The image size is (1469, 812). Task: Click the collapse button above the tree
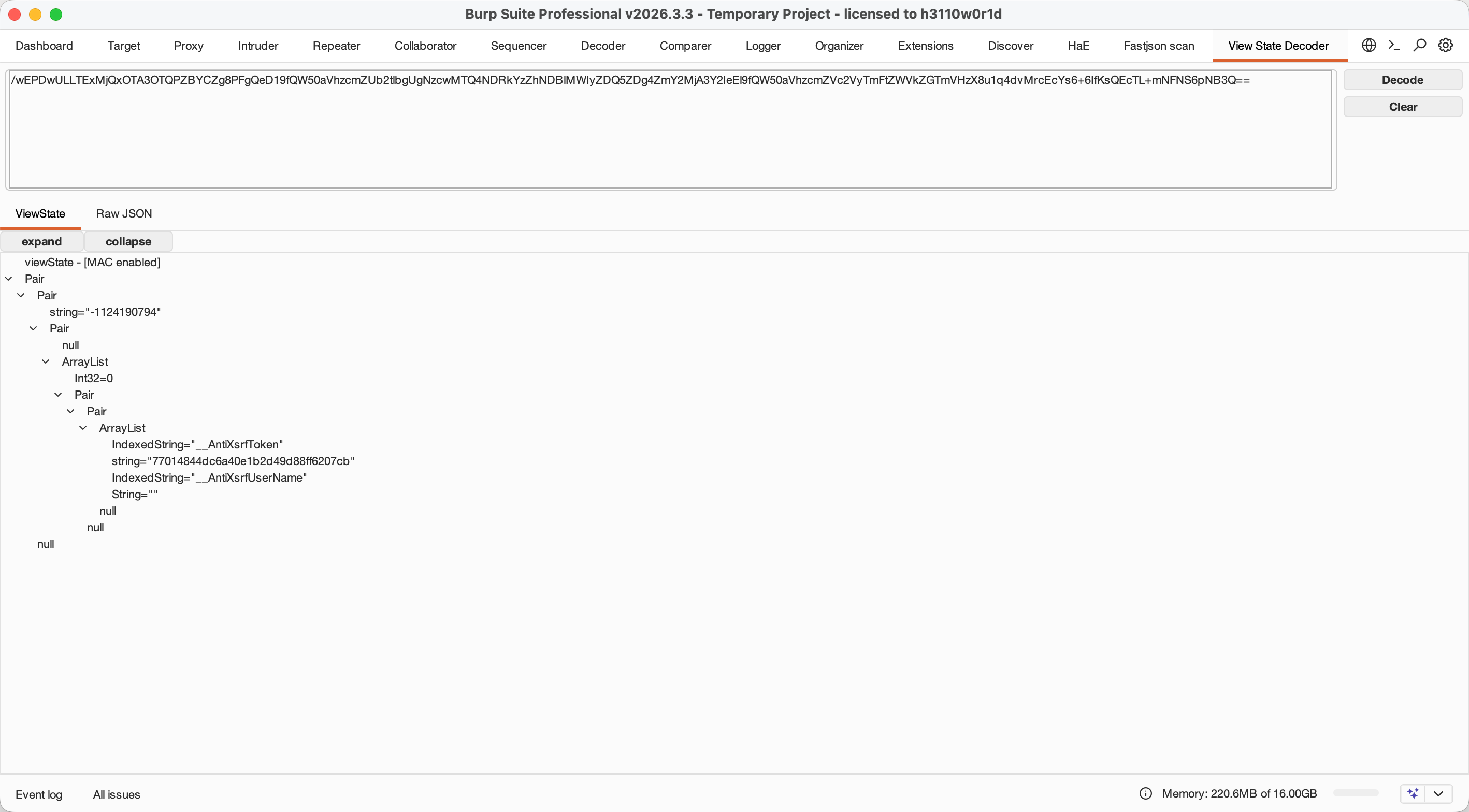pos(128,241)
